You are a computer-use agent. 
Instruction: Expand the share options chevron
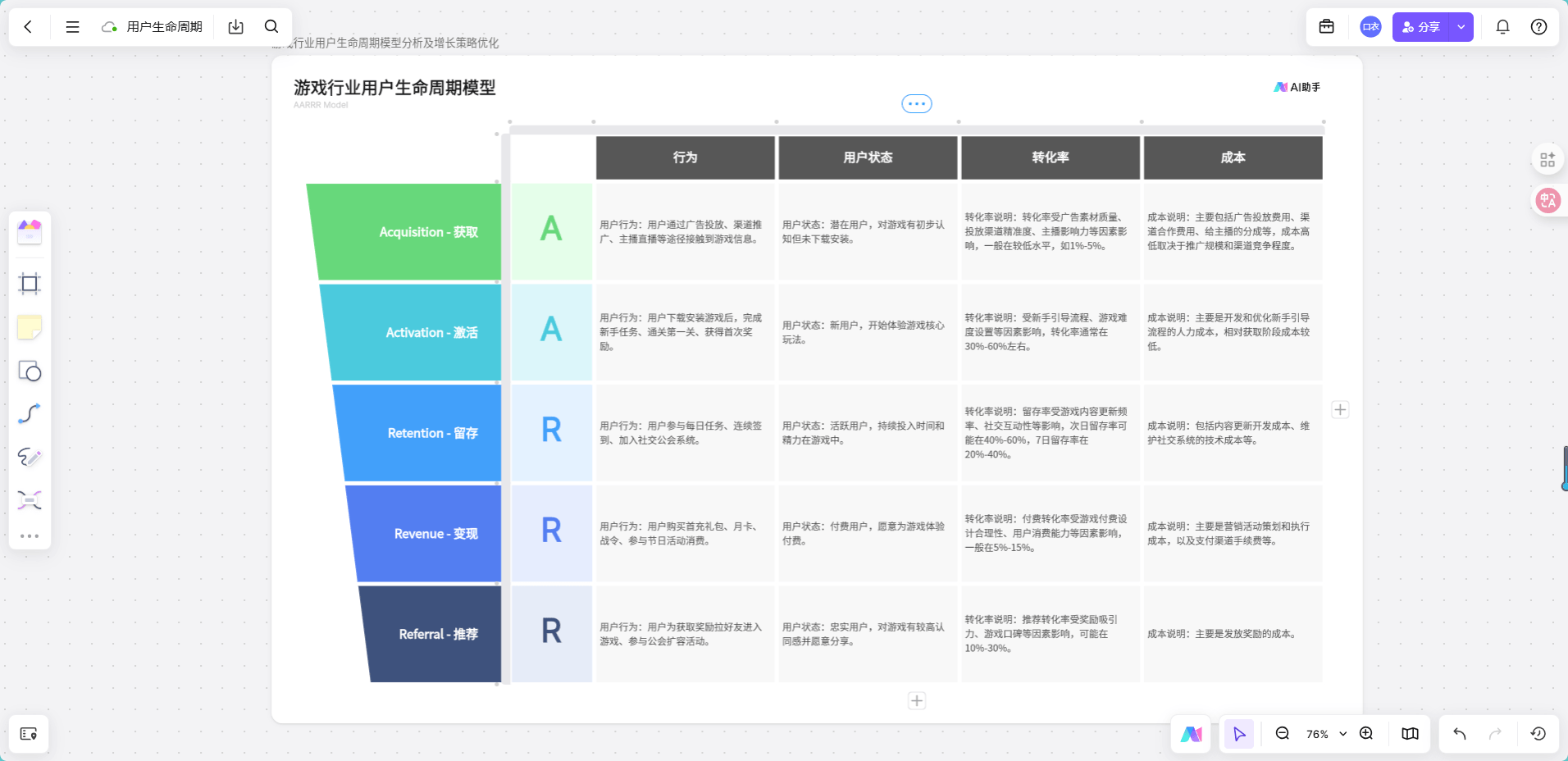click(x=1461, y=26)
